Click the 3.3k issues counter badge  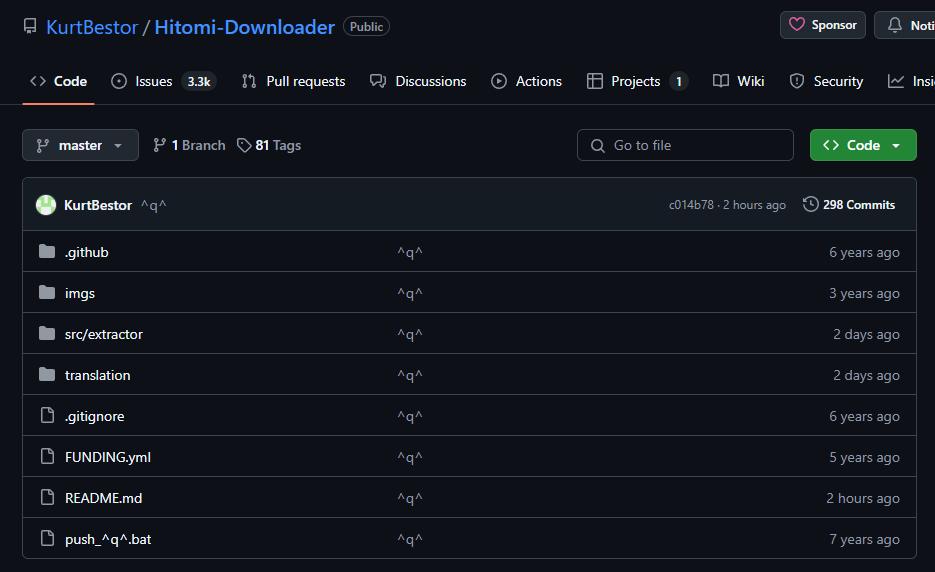(199, 81)
